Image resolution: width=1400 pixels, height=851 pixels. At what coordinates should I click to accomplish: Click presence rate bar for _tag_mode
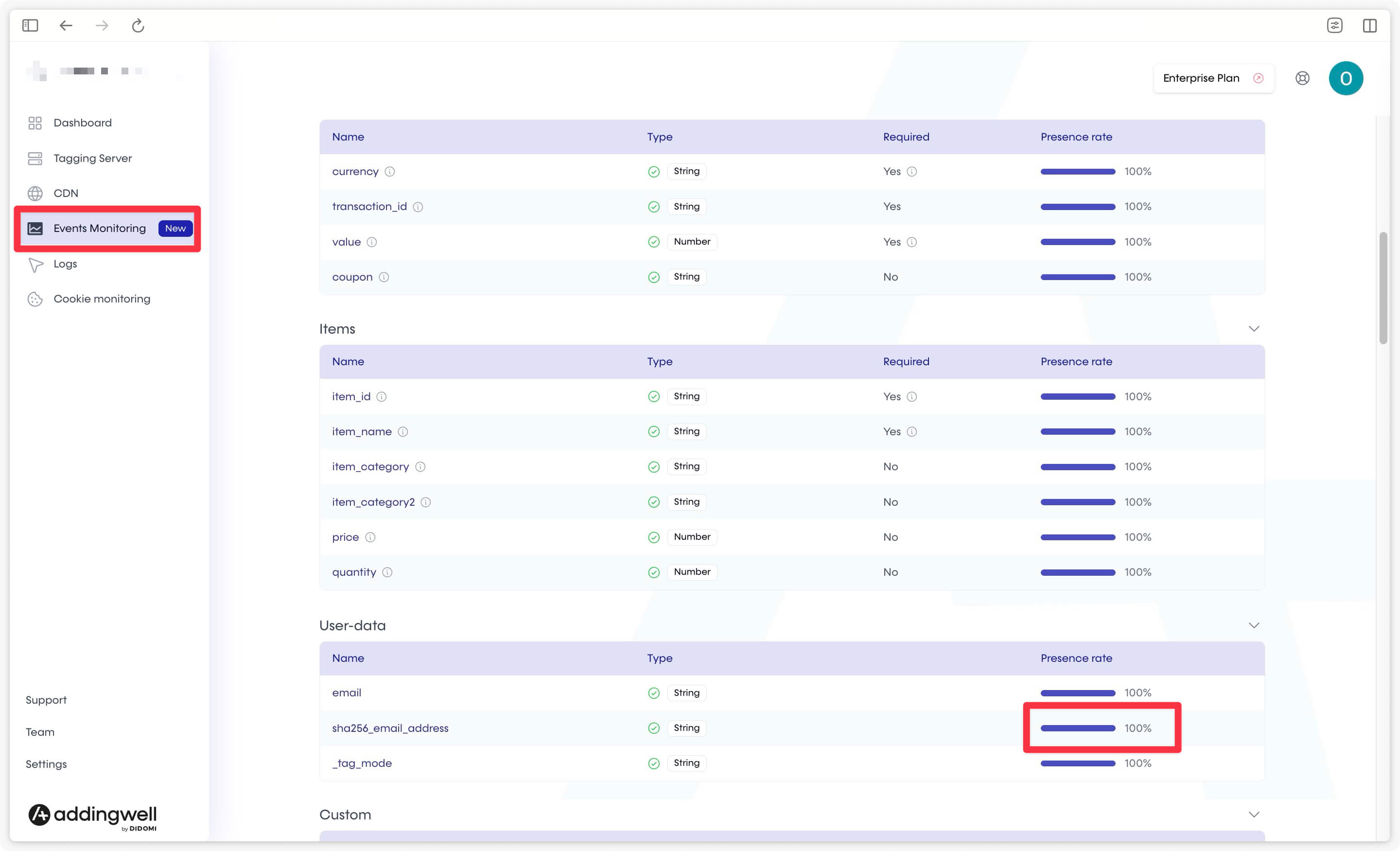click(x=1078, y=763)
